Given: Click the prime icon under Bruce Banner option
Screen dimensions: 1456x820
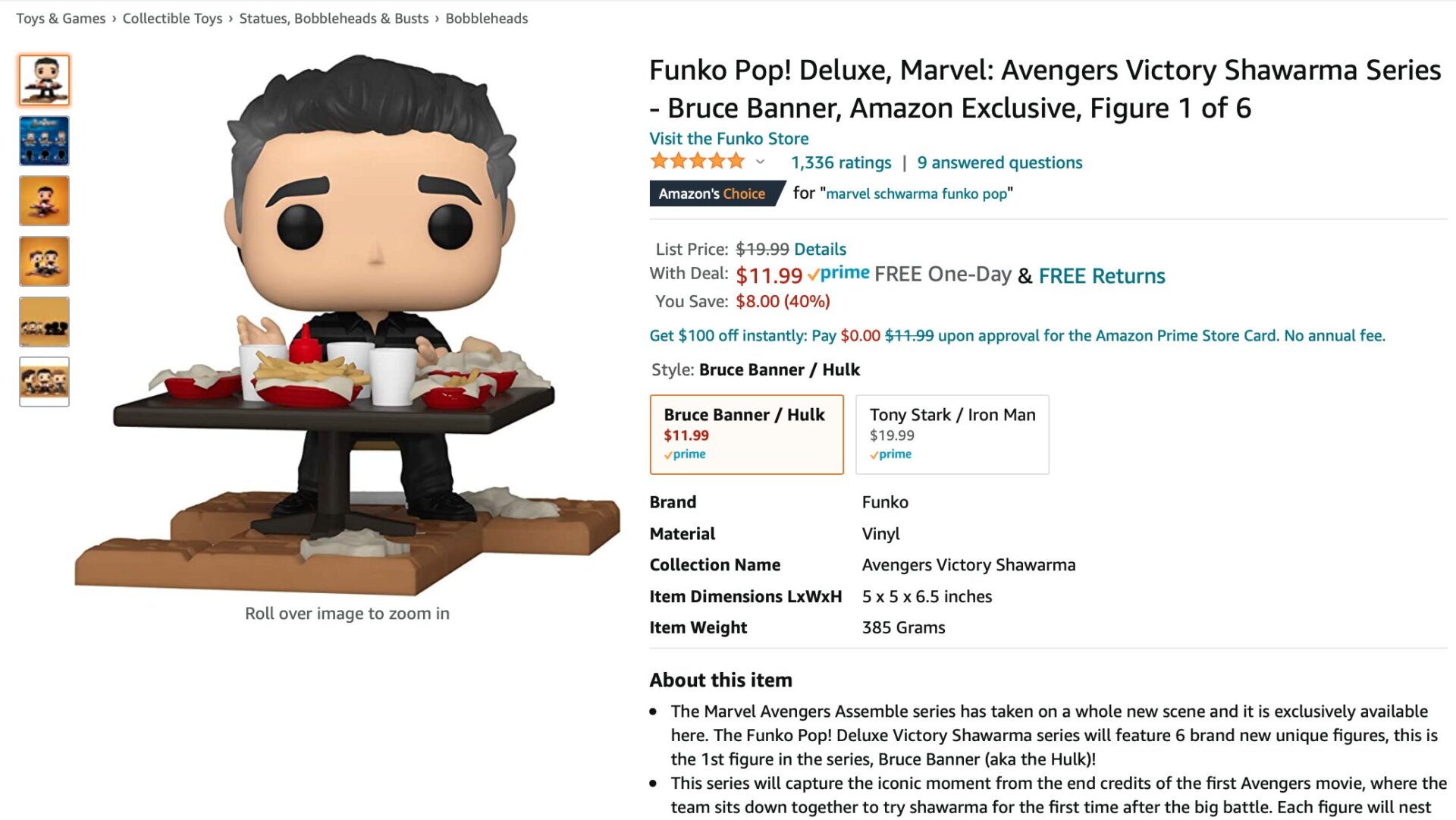Looking at the screenshot, I should [x=685, y=454].
